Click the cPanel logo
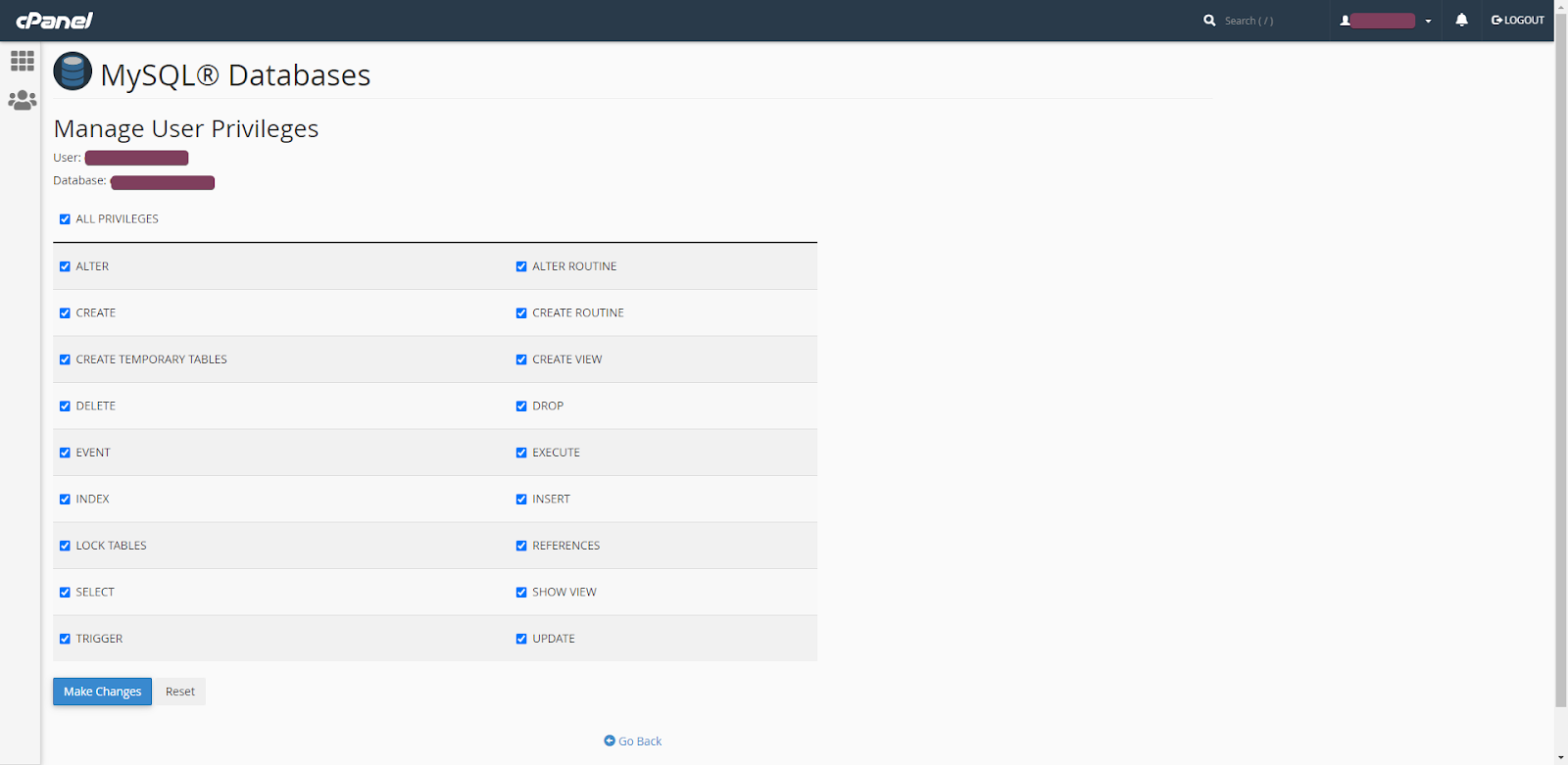 tap(55, 21)
